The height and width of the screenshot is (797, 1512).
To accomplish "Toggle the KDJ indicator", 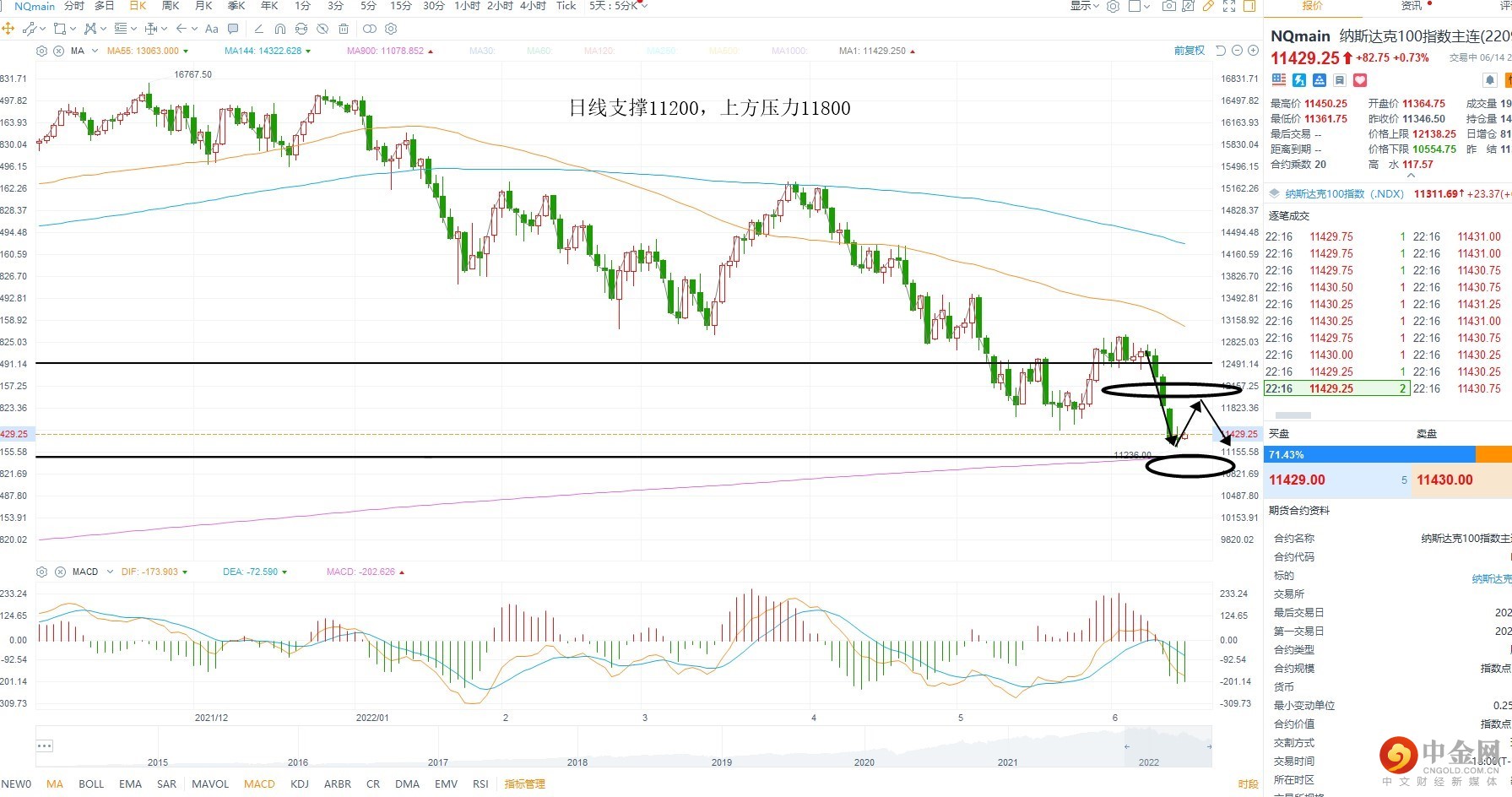I will [300, 783].
